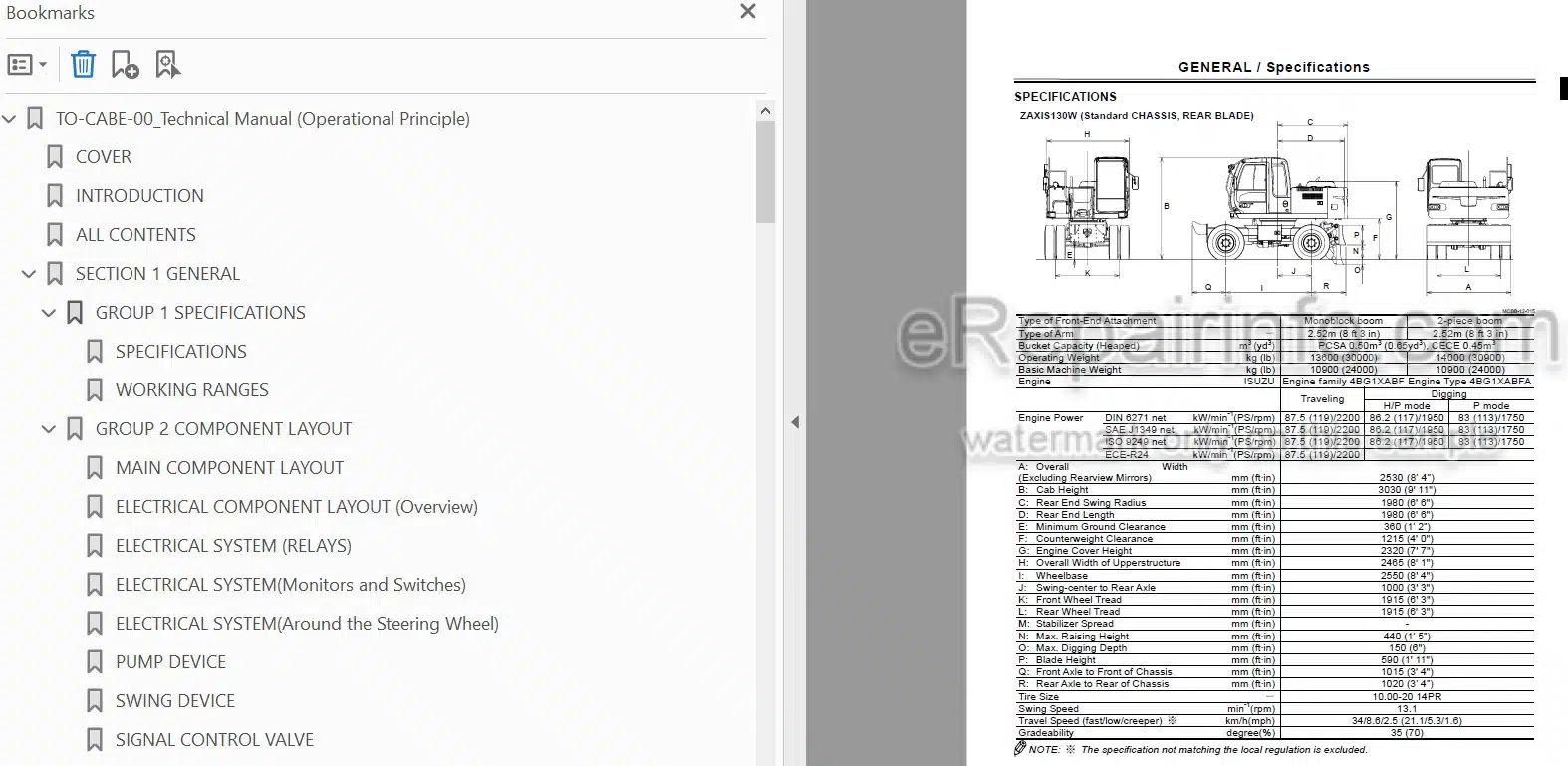
Task: Open ELECTRICAL SYSTEM(Monitors and Switches) bookmark
Action: pyautogui.click(x=291, y=585)
